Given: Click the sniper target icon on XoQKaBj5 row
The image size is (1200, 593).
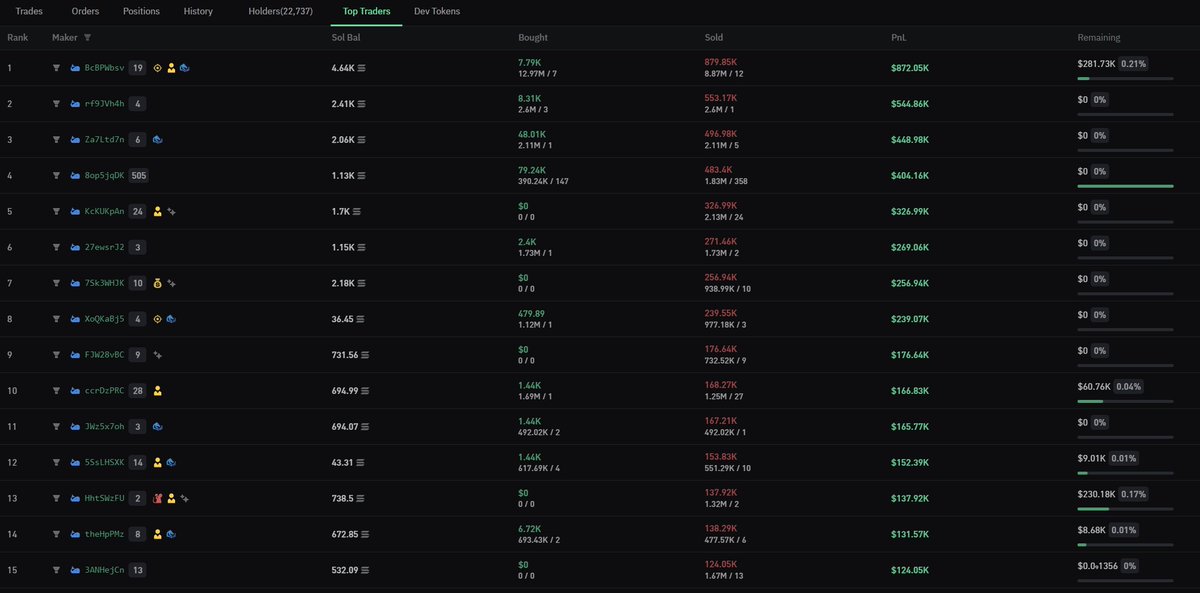Looking at the screenshot, I should click(x=158, y=319).
